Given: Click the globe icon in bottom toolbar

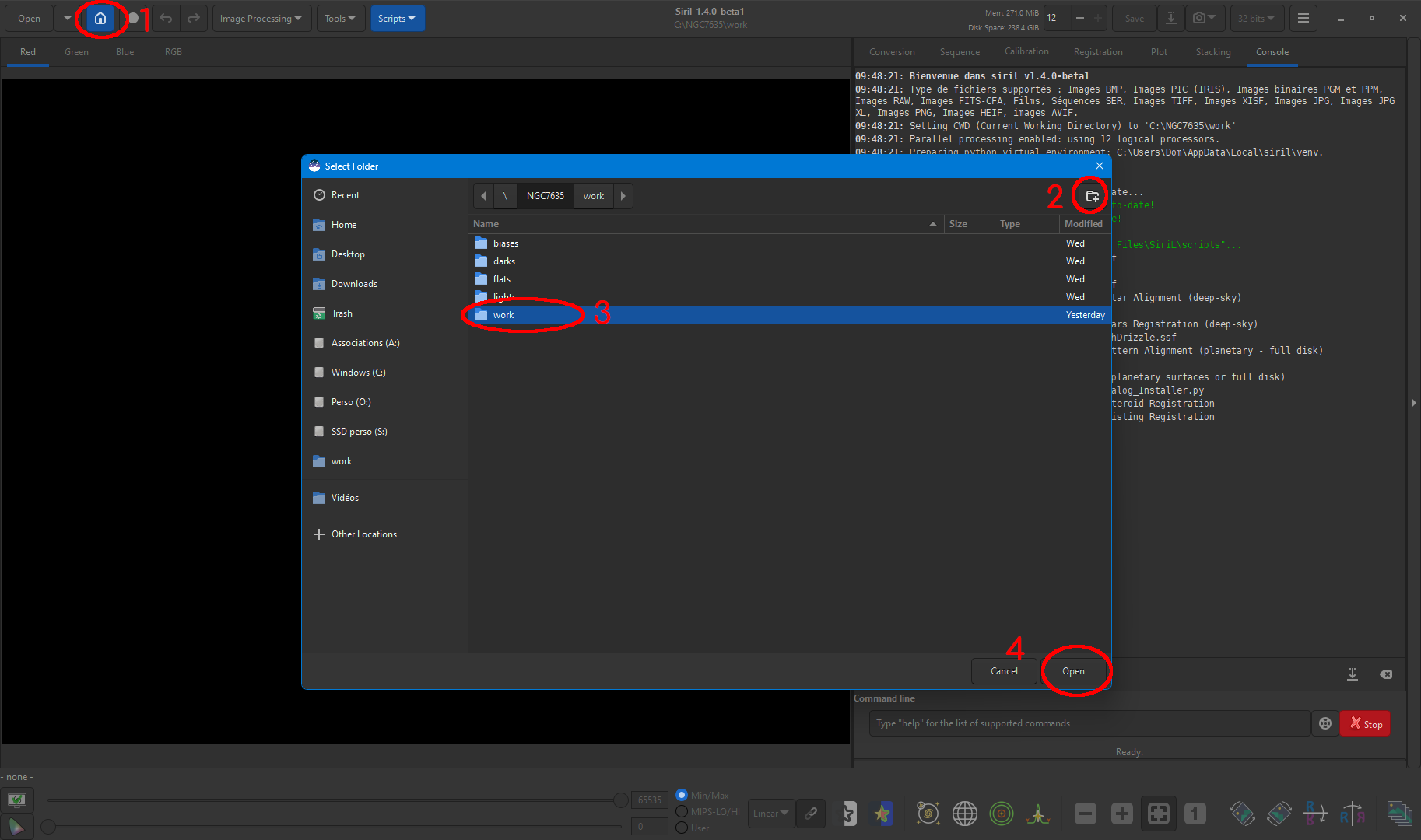Looking at the screenshot, I should pos(964,814).
